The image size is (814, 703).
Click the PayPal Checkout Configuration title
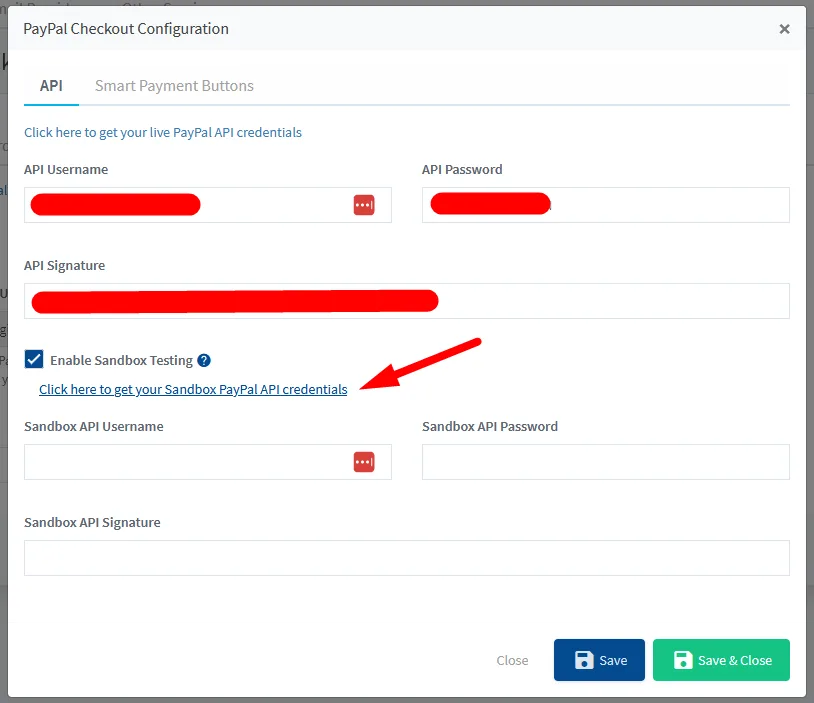click(126, 29)
